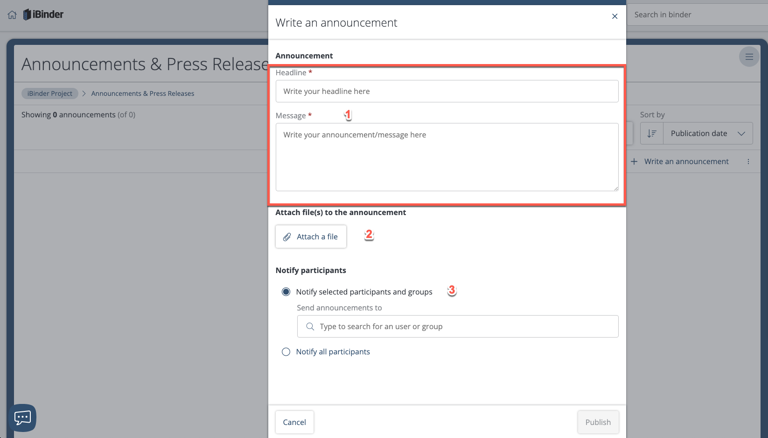The height and width of the screenshot is (438, 768).
Task: Click into the Message text area
Action: [x=447, y=157]
